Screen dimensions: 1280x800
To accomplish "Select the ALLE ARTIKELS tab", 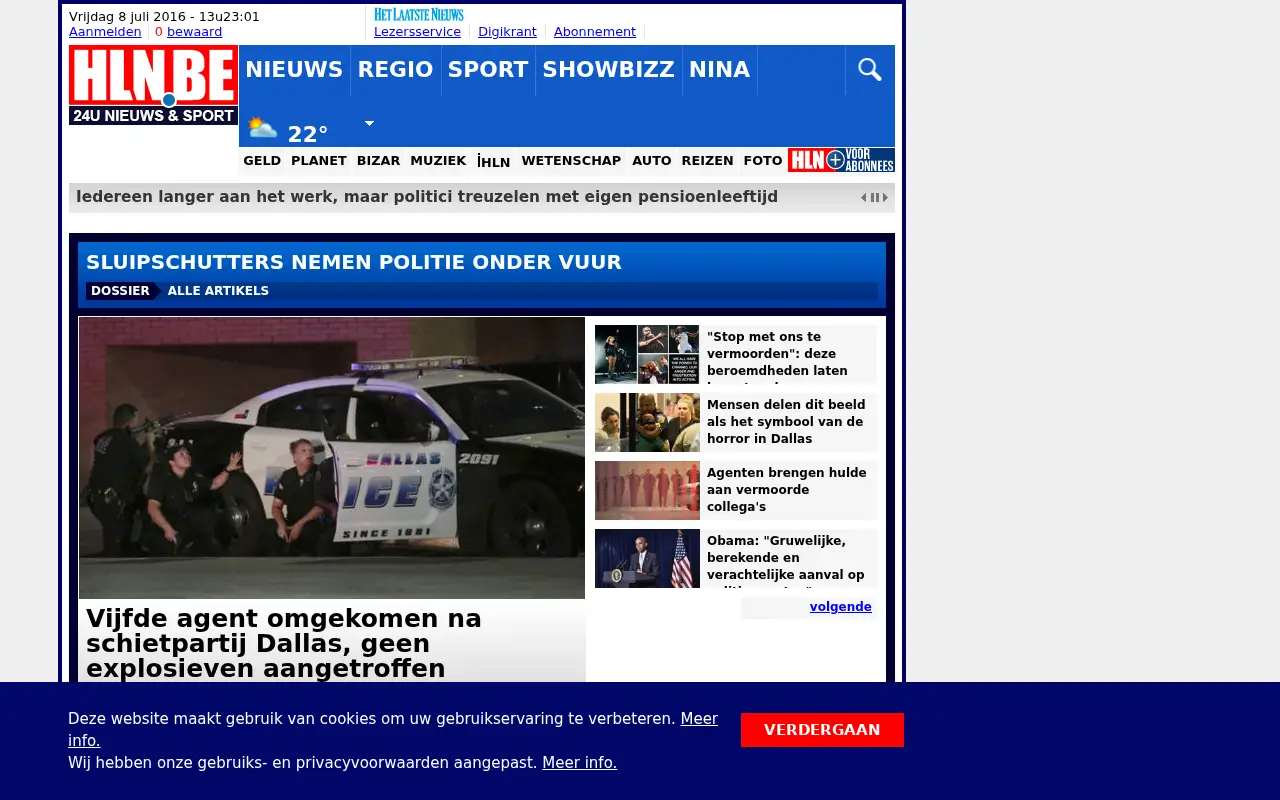I will pyautogui.click(x=218, y=291).
